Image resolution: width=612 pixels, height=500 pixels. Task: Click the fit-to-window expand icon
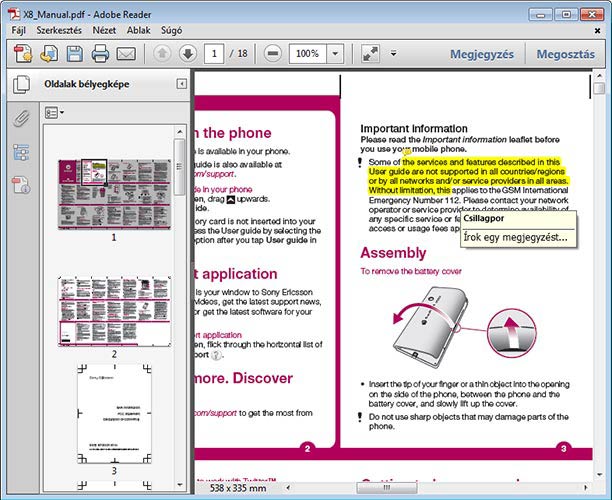(x=370, y=53)
